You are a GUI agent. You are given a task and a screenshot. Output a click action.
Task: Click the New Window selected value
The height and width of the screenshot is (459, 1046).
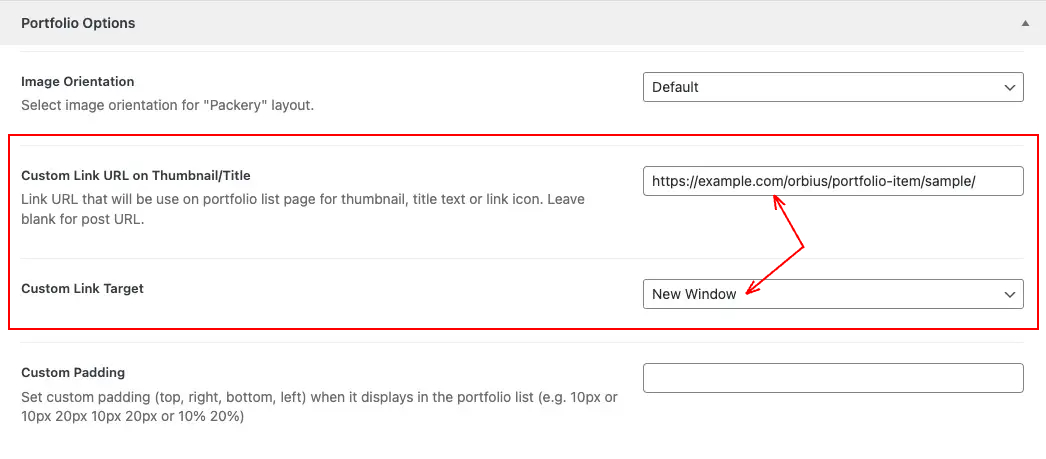coord(694,294)
